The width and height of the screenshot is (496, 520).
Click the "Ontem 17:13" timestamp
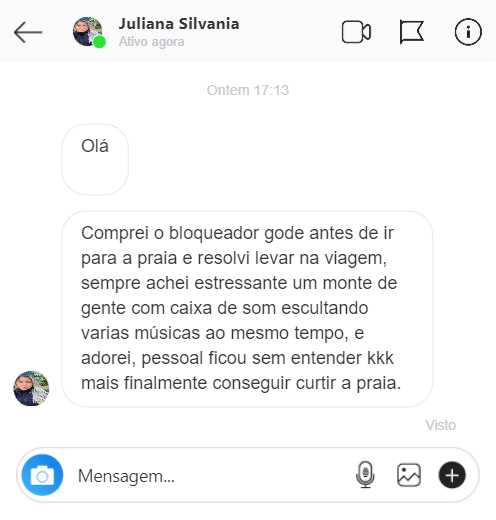[x=248, y=90]
